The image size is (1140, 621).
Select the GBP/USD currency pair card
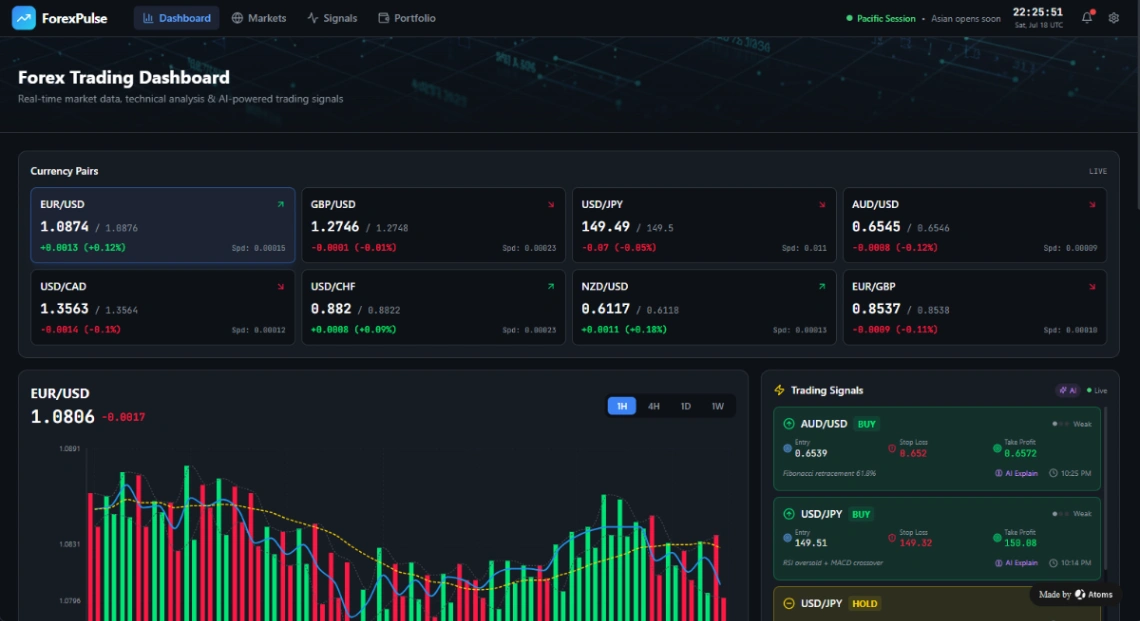pyautogui.click(x=433, y=225)
